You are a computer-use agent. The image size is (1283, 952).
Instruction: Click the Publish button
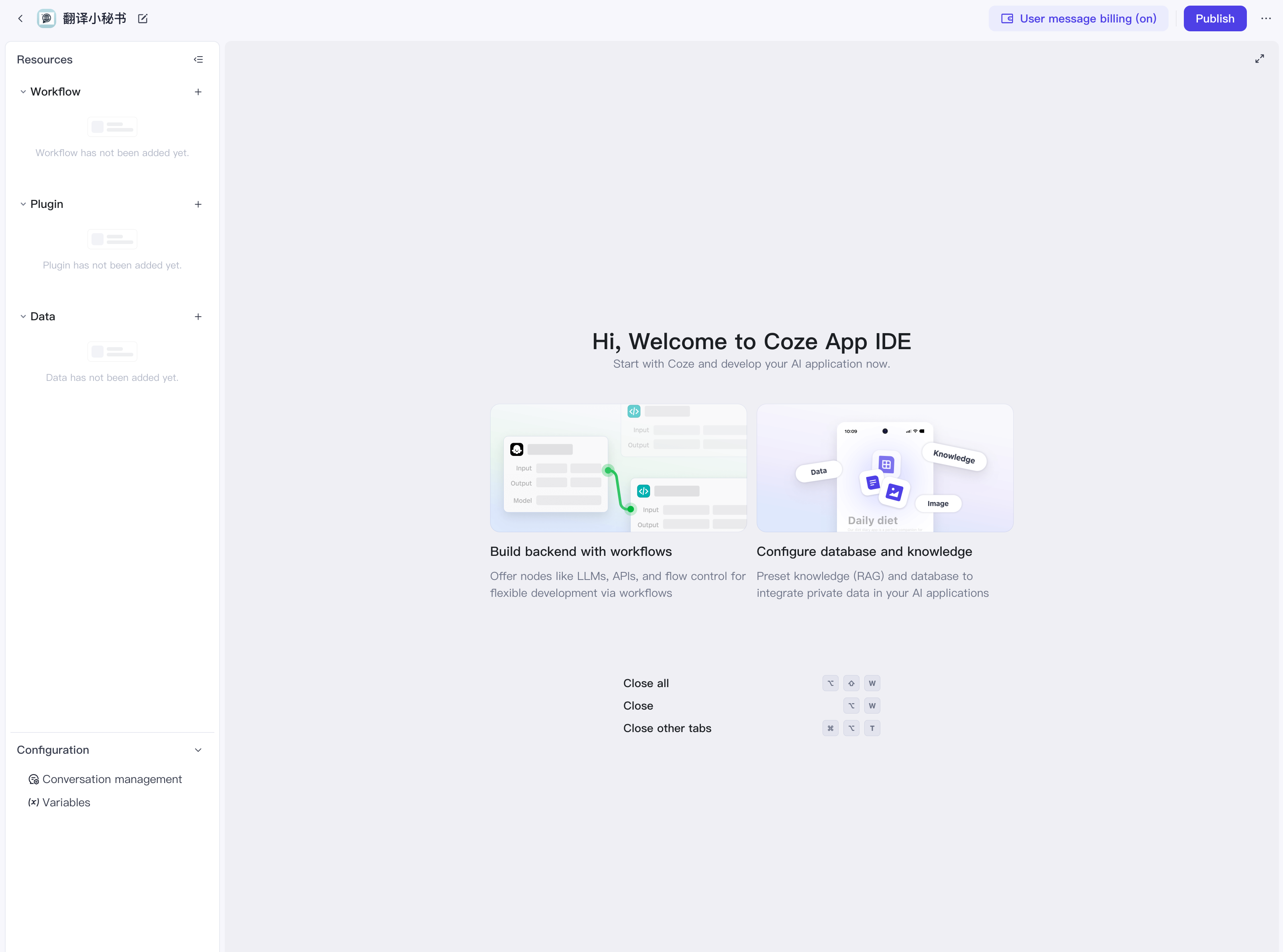[1215, 18]
